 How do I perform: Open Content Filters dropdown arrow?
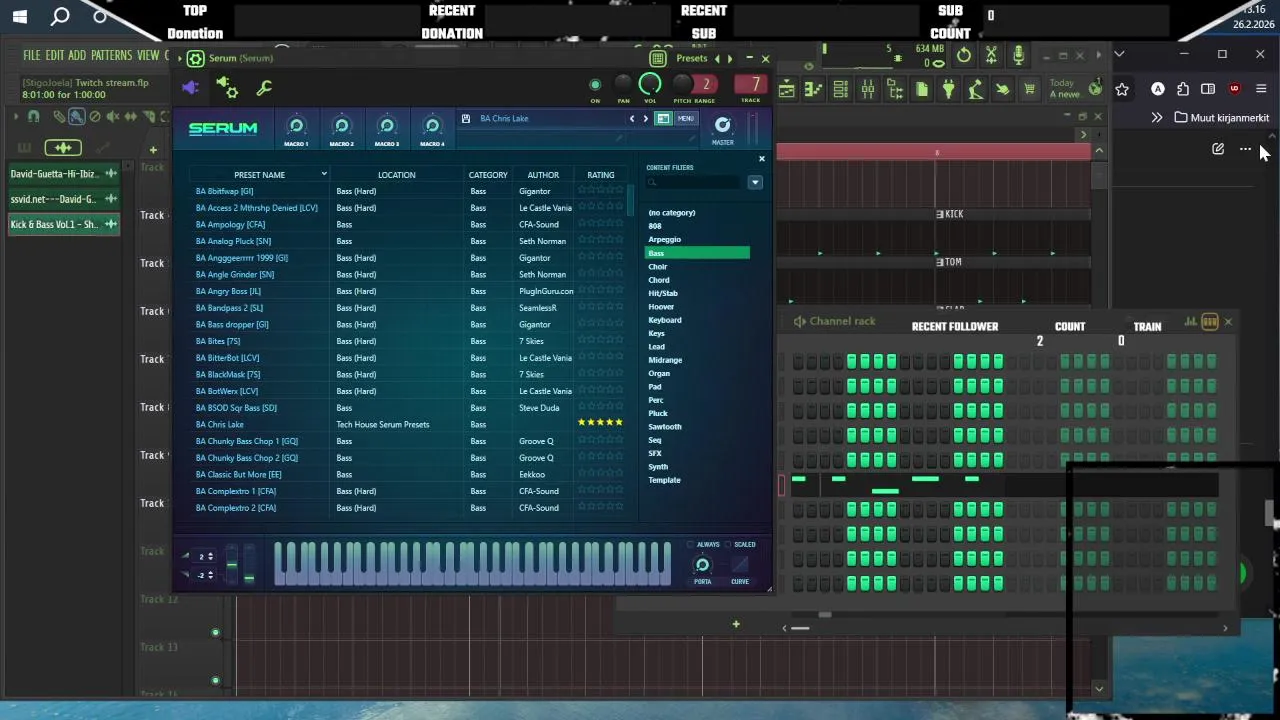(x=755, y=183)
